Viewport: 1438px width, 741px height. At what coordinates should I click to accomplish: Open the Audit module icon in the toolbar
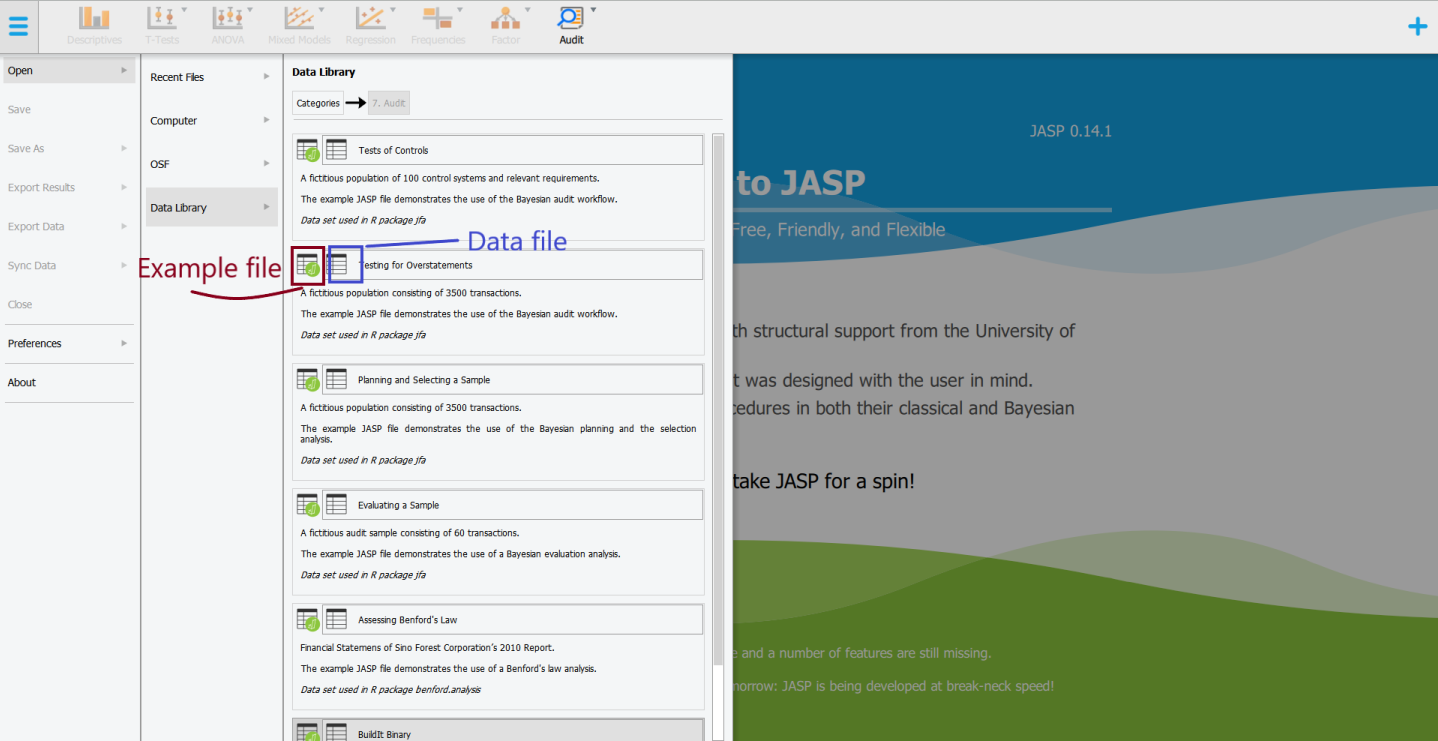571,20
